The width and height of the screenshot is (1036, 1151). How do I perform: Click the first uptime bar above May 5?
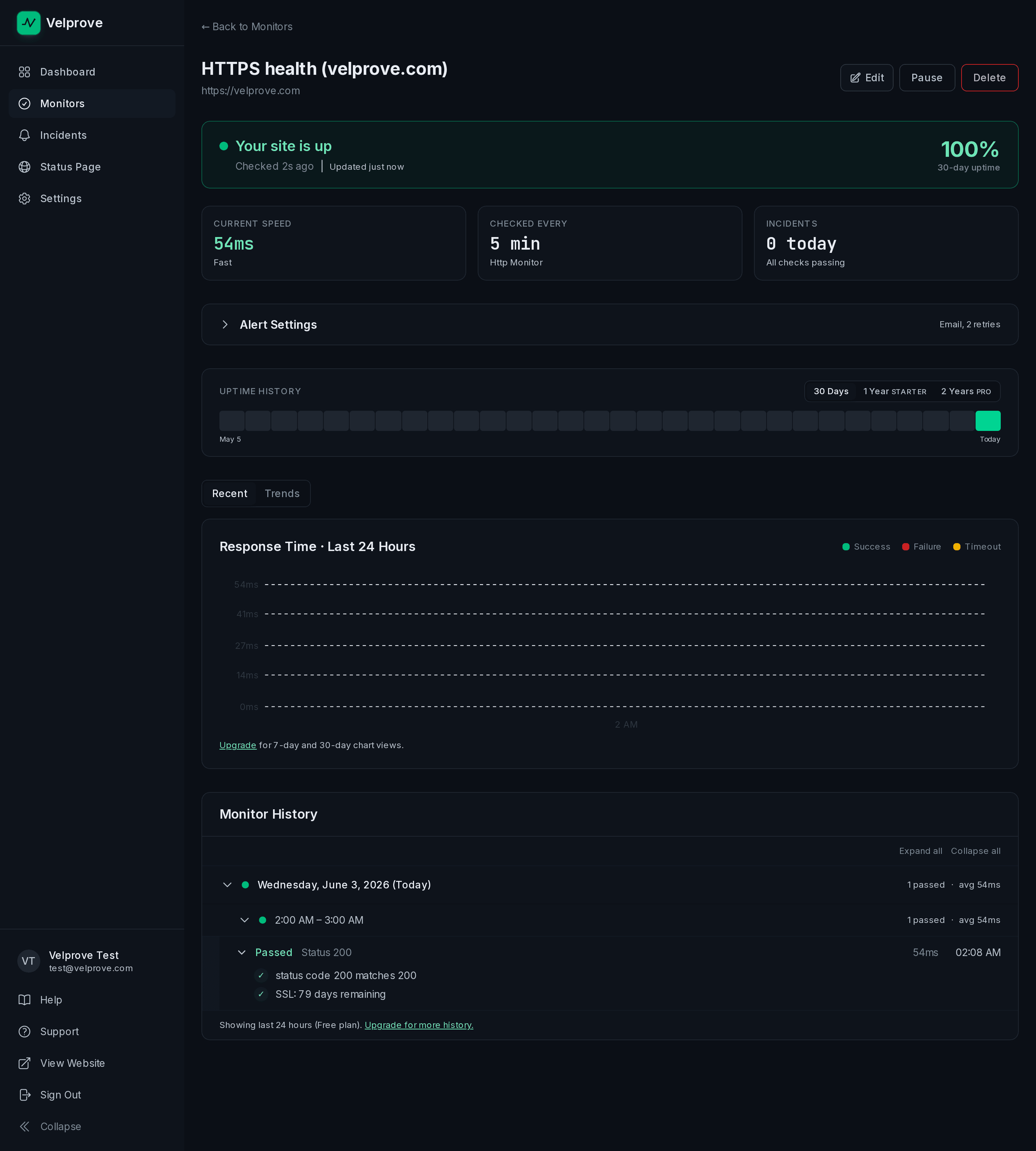tap(232, 421)
